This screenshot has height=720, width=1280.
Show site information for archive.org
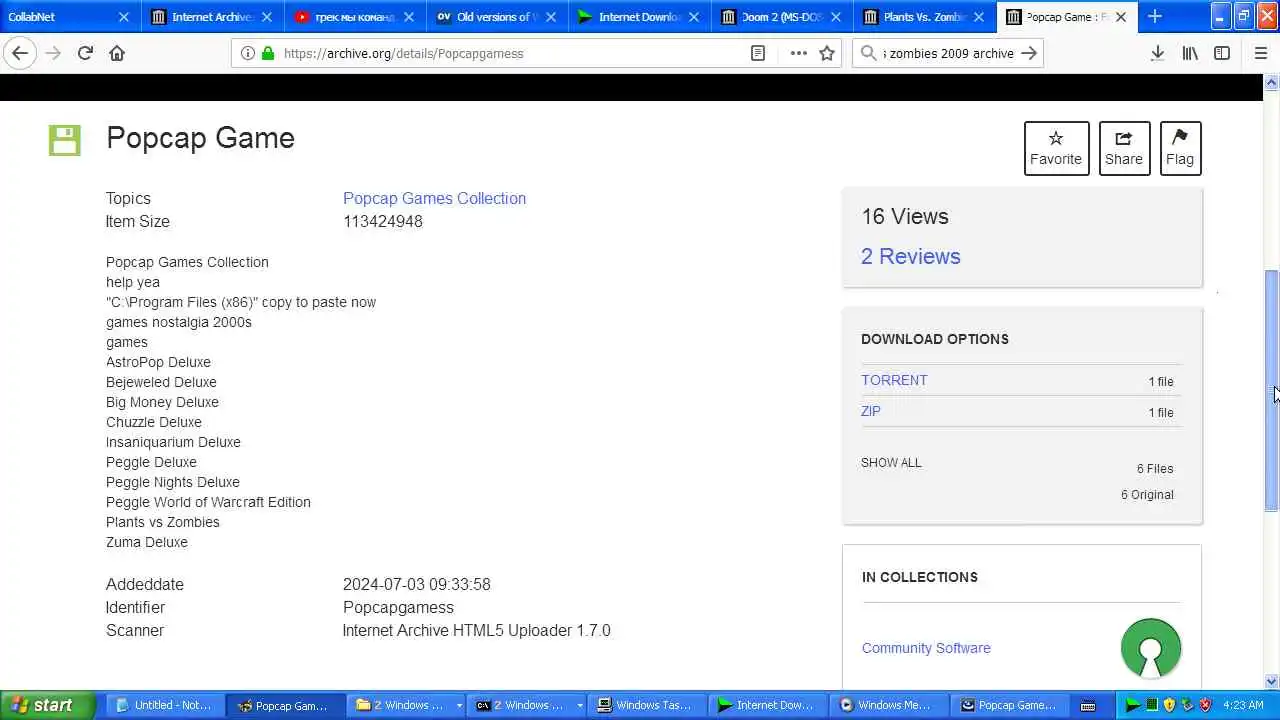pyautogui.click(x=247, y=53)
